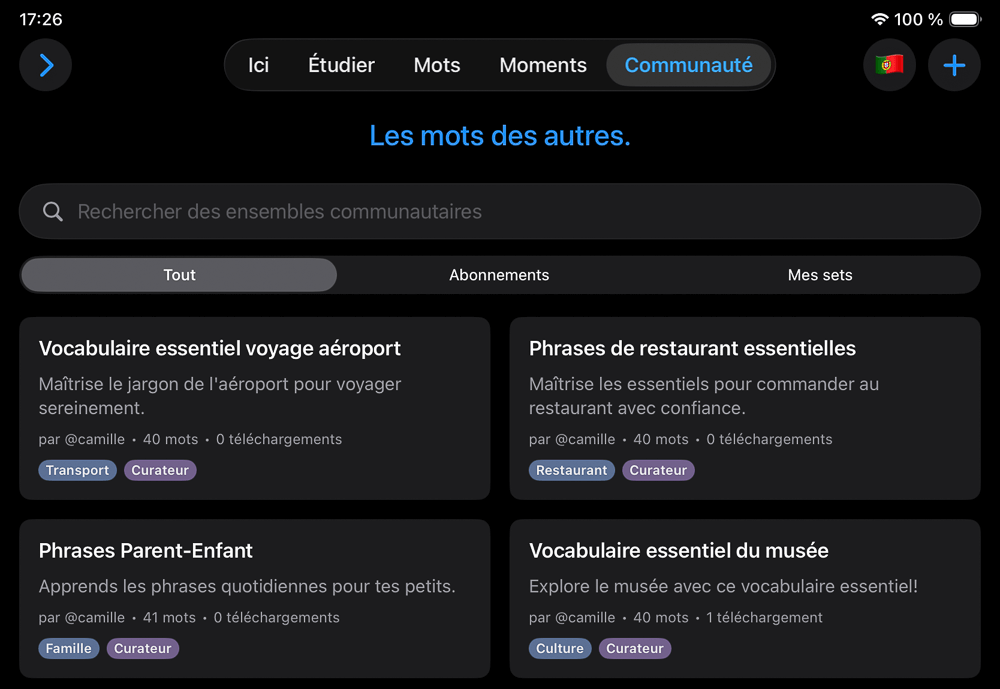Go to the Mots tab
The width and height of the screenshot is (1000, 689).
[x=437, y=66]
